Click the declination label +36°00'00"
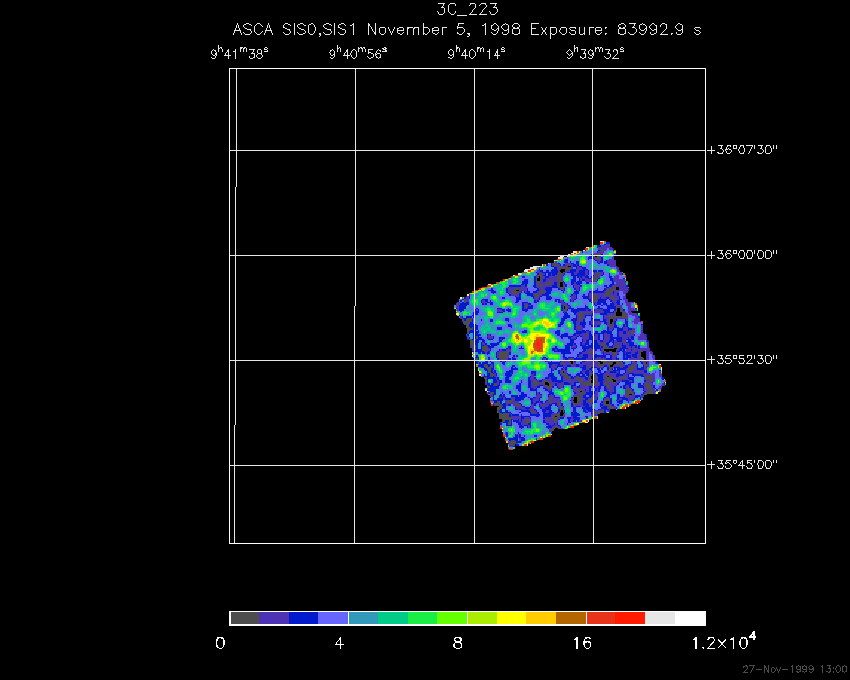Viewport: 850px width, 680px height. pyautogui.click(x=743, y=254)
